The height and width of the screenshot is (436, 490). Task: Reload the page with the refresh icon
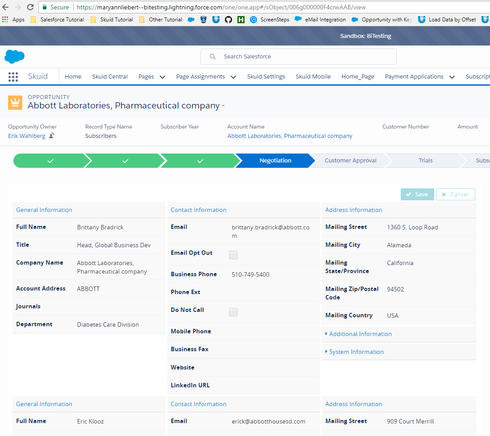pyautogui.click(x=30, y=7)
